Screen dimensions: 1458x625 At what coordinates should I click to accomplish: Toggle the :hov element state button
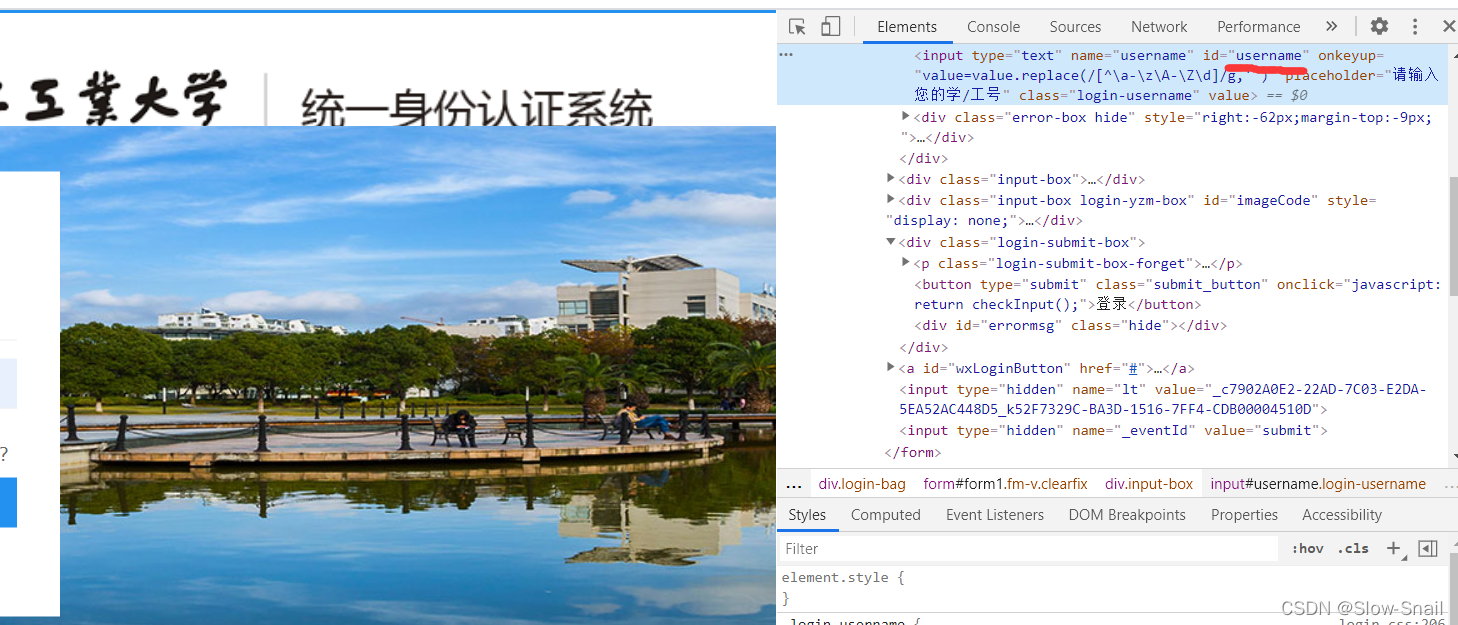click(x=1307, y=549)
